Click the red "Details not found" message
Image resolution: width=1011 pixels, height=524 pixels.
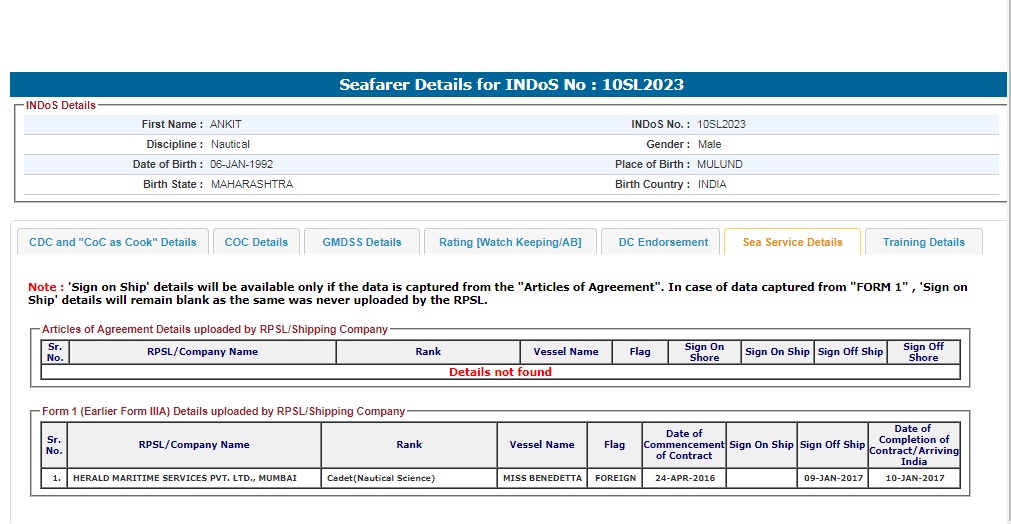(x=500, y=372)
